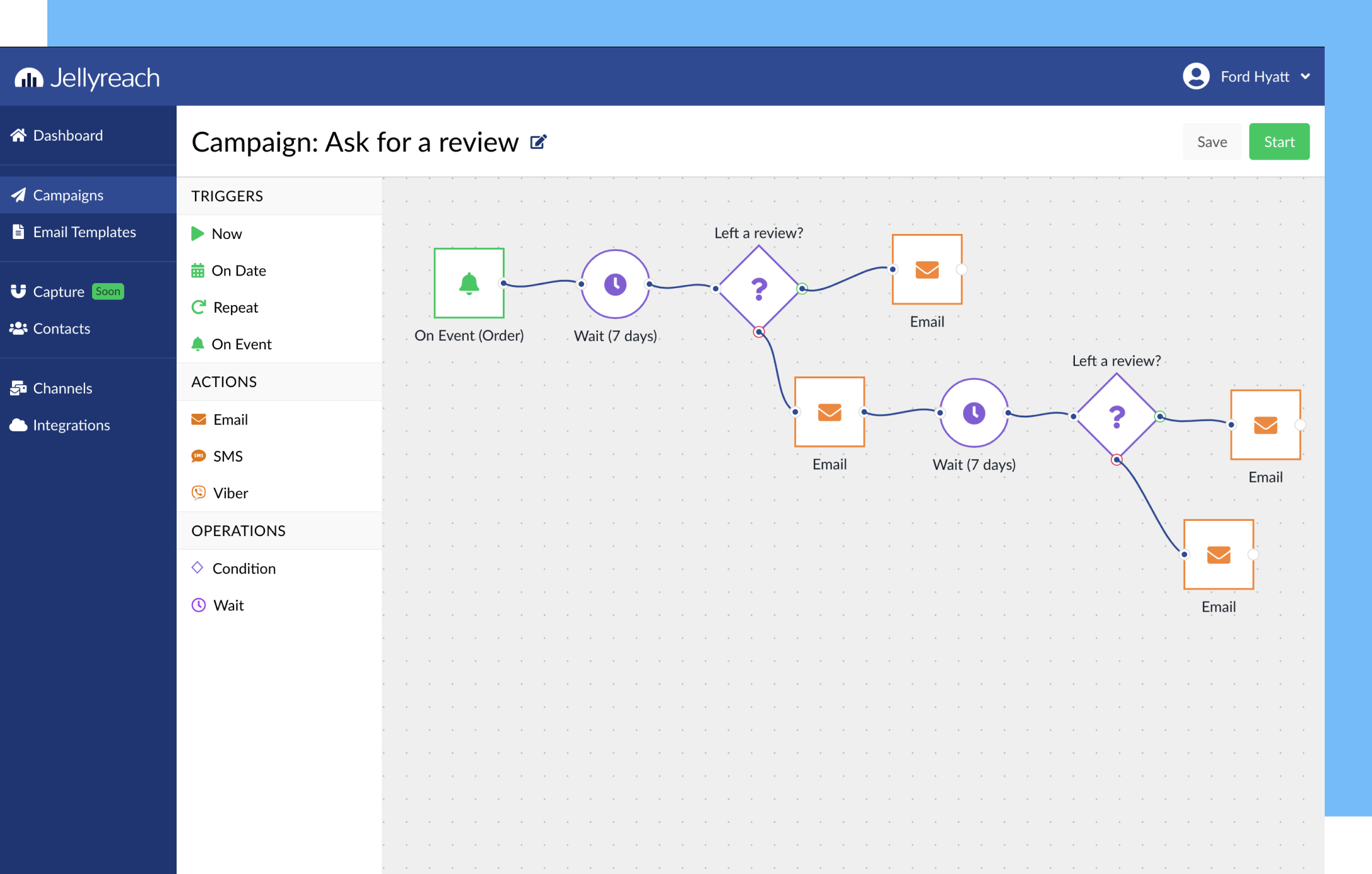Viewport: 1372px width, 874px height.
Task: Click the Dashboard home icon
Action: 18,135
